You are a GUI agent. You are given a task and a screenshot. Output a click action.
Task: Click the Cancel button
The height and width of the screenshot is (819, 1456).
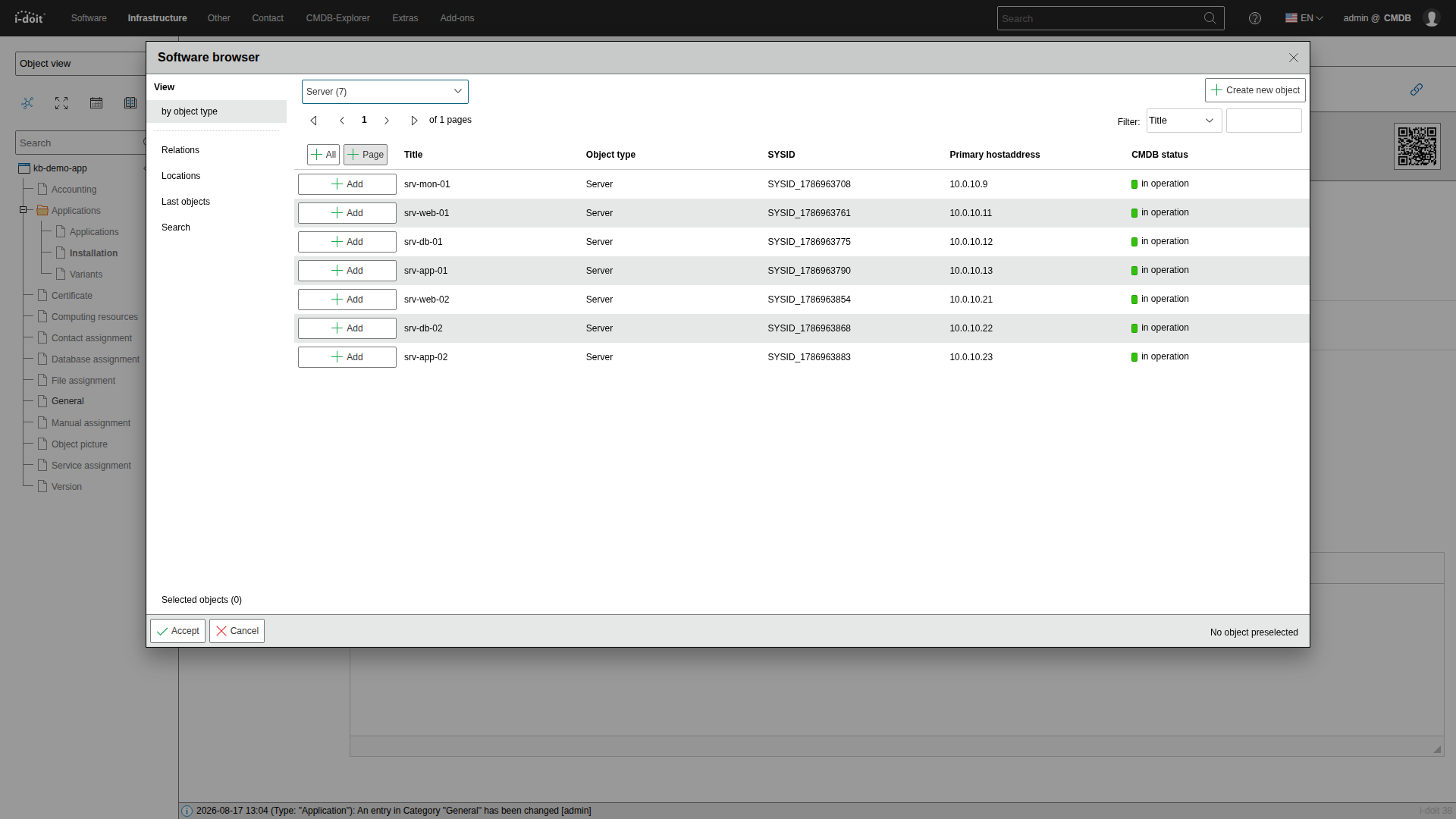click(x=237, y=631)
